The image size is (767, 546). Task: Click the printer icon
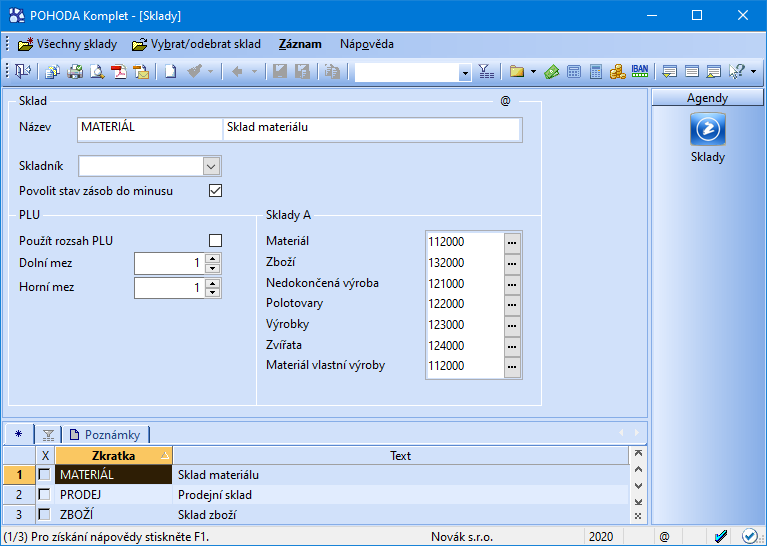click(75, 72)
